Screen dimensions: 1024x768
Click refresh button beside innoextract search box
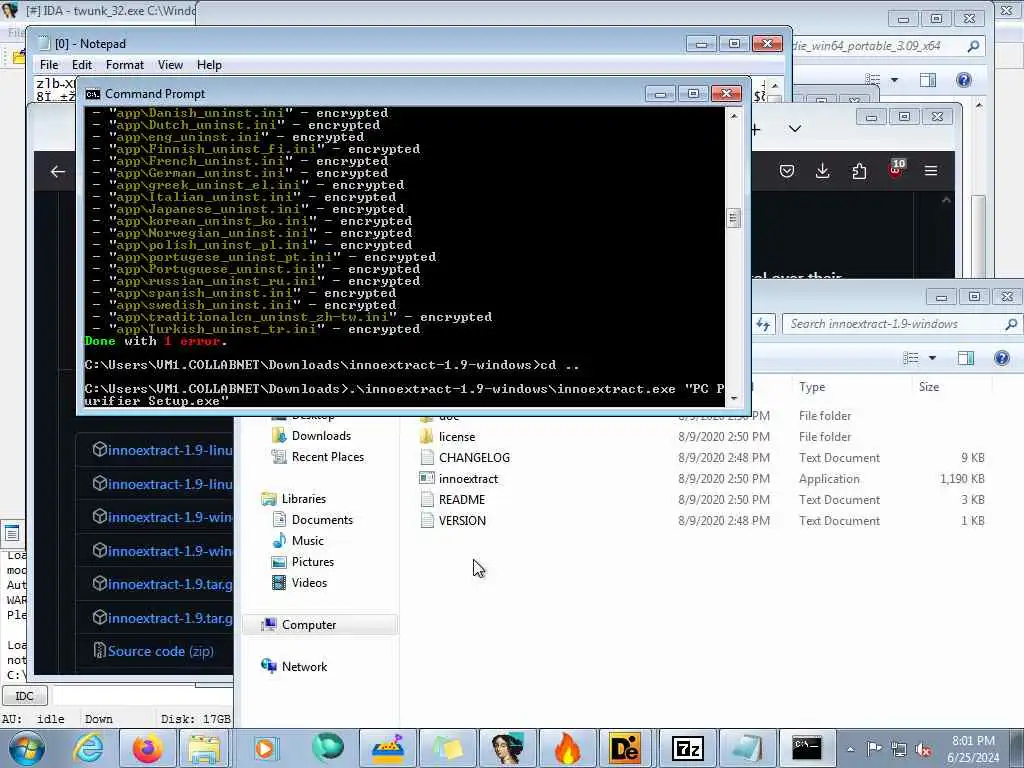click(763, 324)
